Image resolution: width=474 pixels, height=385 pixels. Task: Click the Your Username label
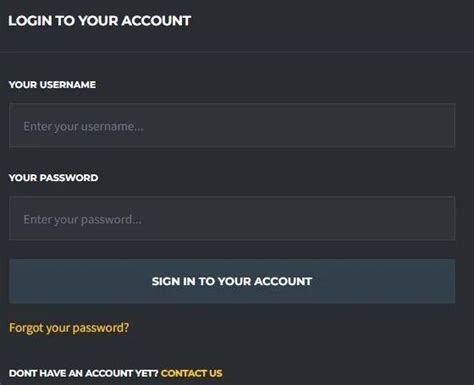click(52, 85)
